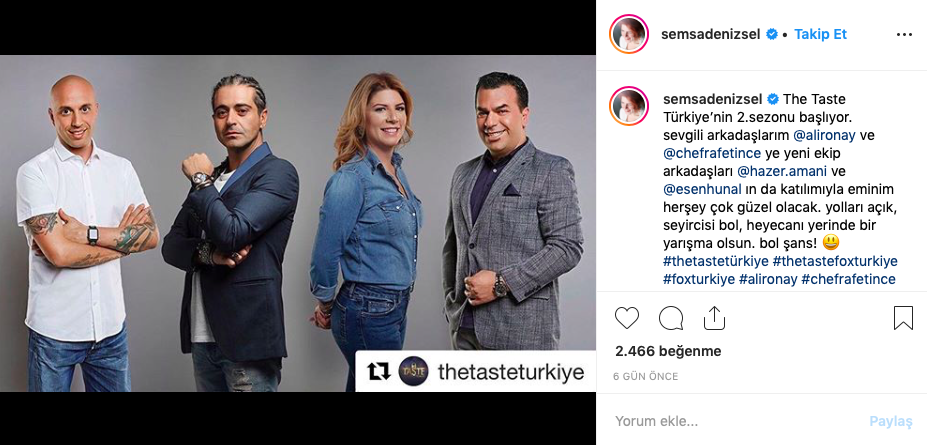
Task: Like the post with the heart icon
Action: pyautogui.click(x=627, y=318)
